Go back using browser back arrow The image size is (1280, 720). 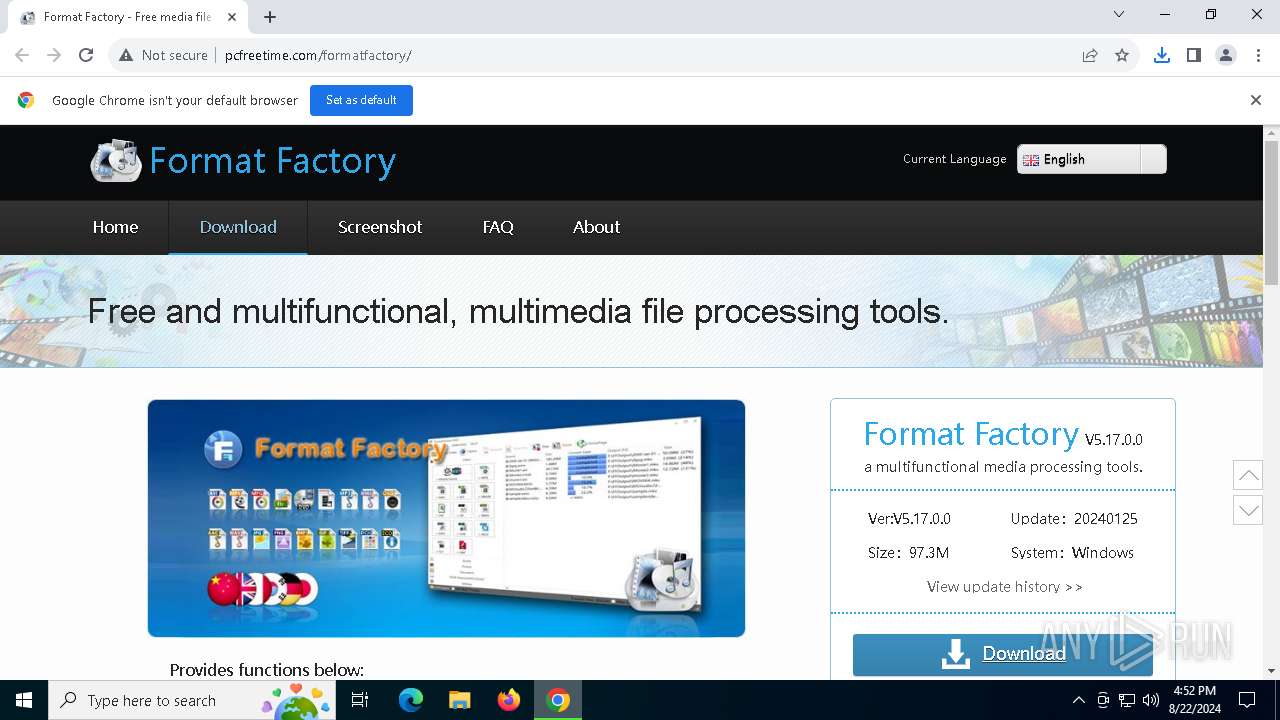[x=22, y=55]
